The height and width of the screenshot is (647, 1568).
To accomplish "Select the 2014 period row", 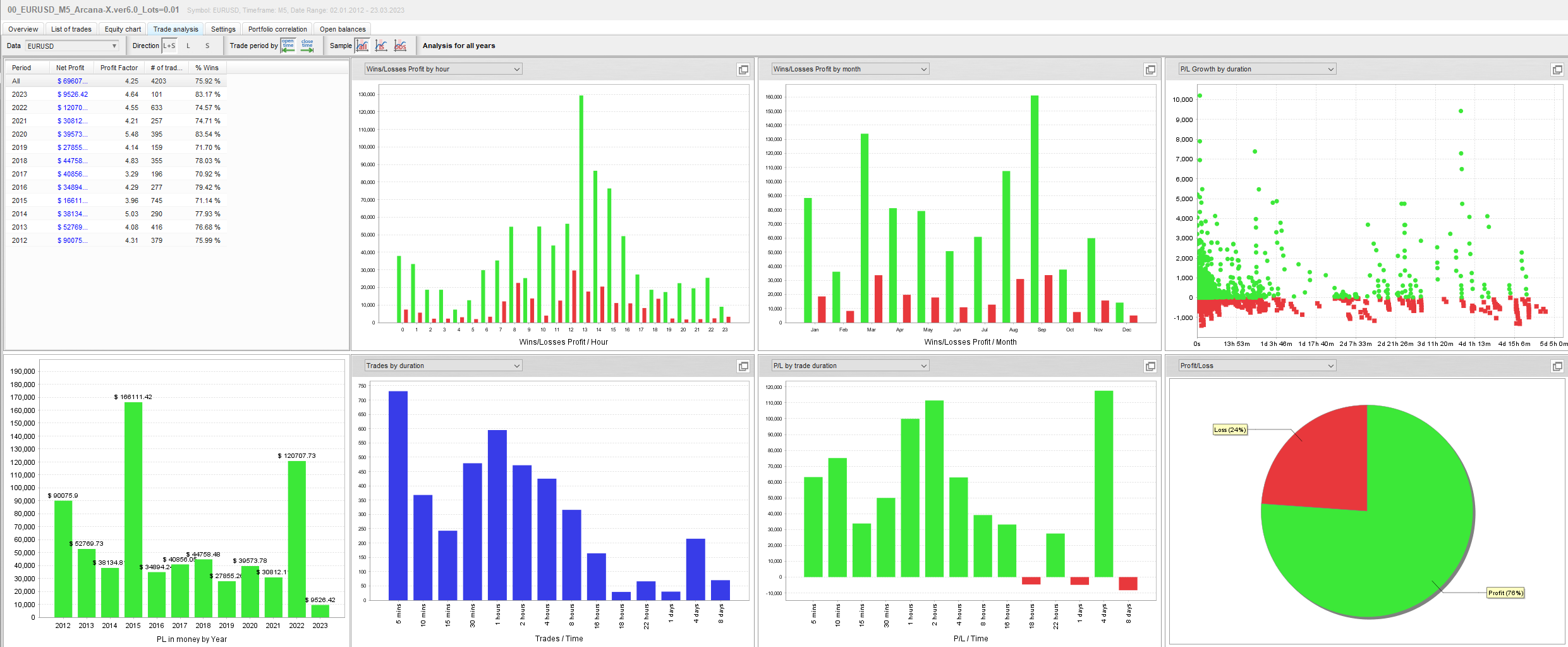I will [116, 214].
